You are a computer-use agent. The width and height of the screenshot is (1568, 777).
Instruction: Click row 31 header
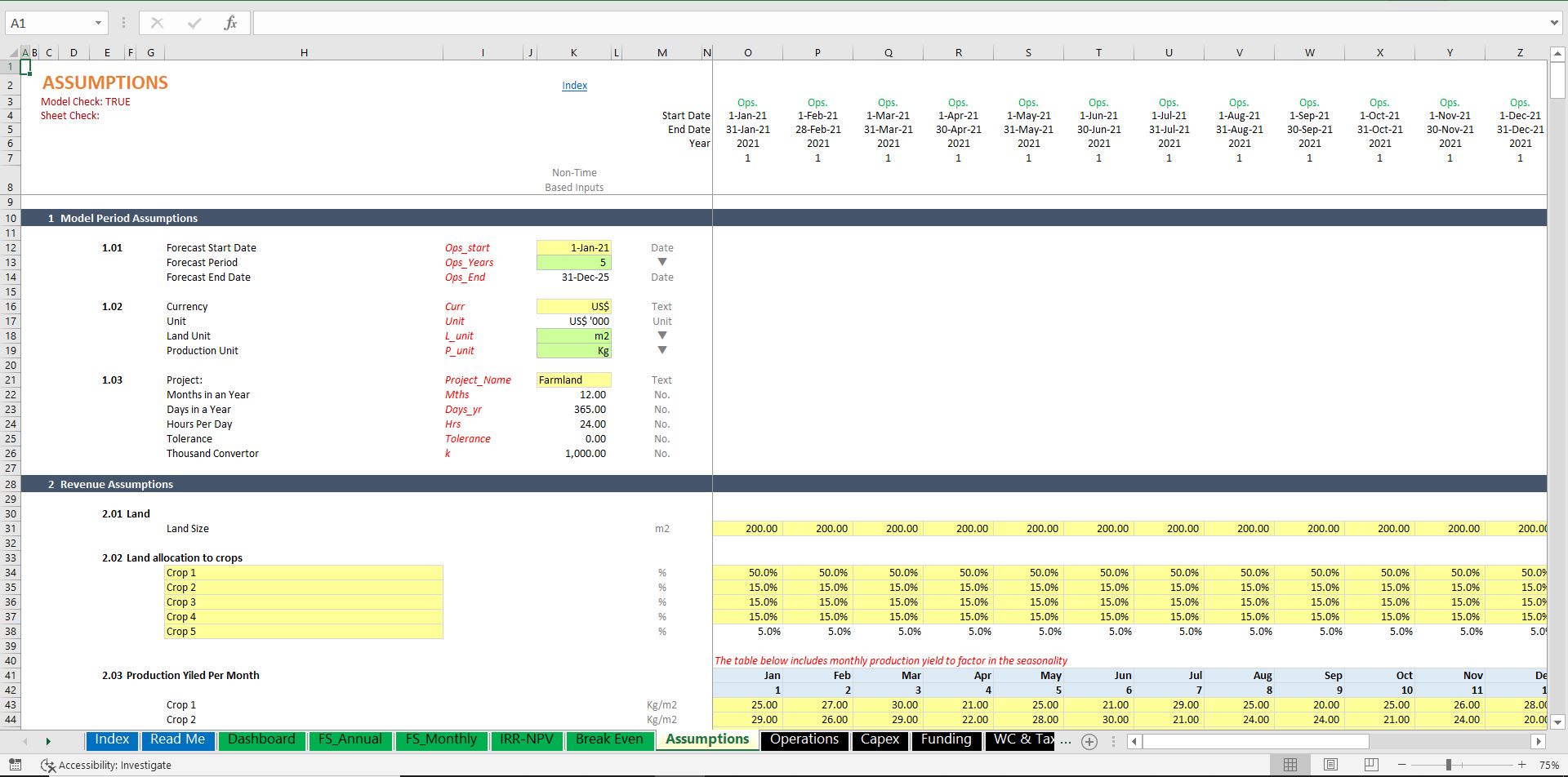tap(11, 529)
